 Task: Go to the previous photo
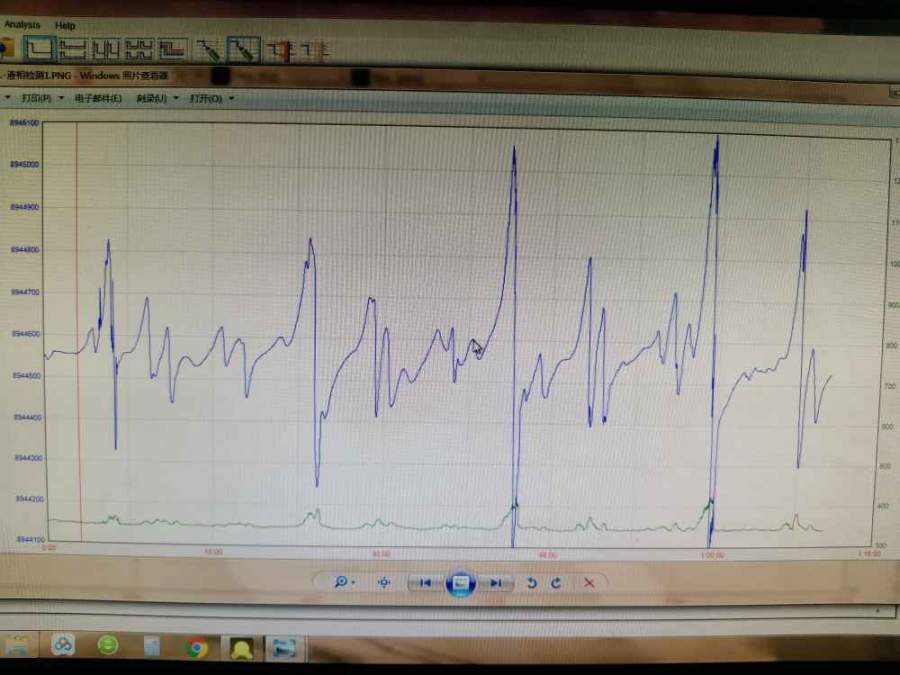(x=425, y=583)
